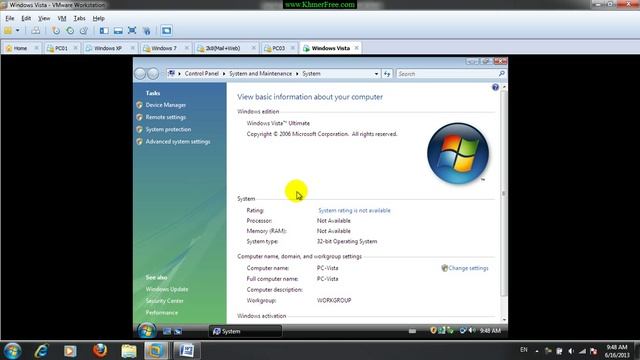
Task: Click the console view toolbar icon
Action: point(166,31)
